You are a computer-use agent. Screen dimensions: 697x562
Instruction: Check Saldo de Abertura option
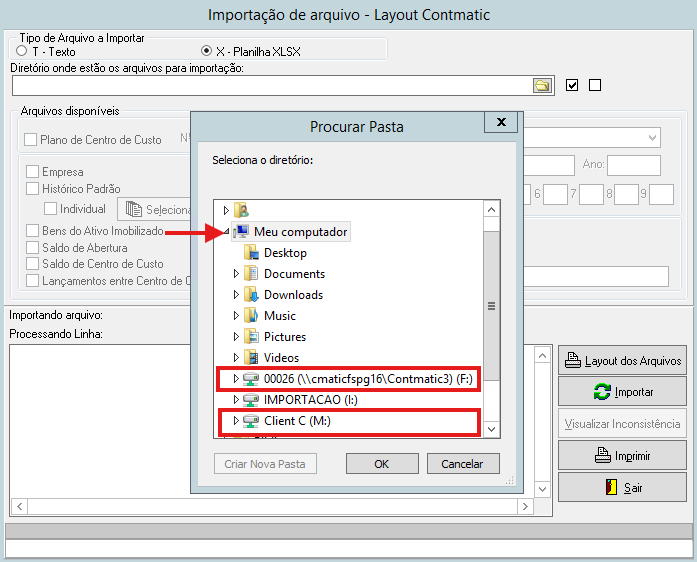coord(32,248)
